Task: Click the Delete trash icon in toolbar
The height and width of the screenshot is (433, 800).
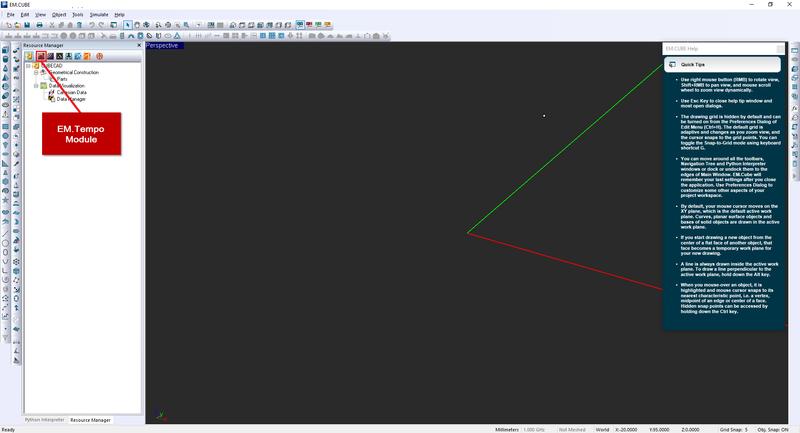Action: (x=79, y=25)
